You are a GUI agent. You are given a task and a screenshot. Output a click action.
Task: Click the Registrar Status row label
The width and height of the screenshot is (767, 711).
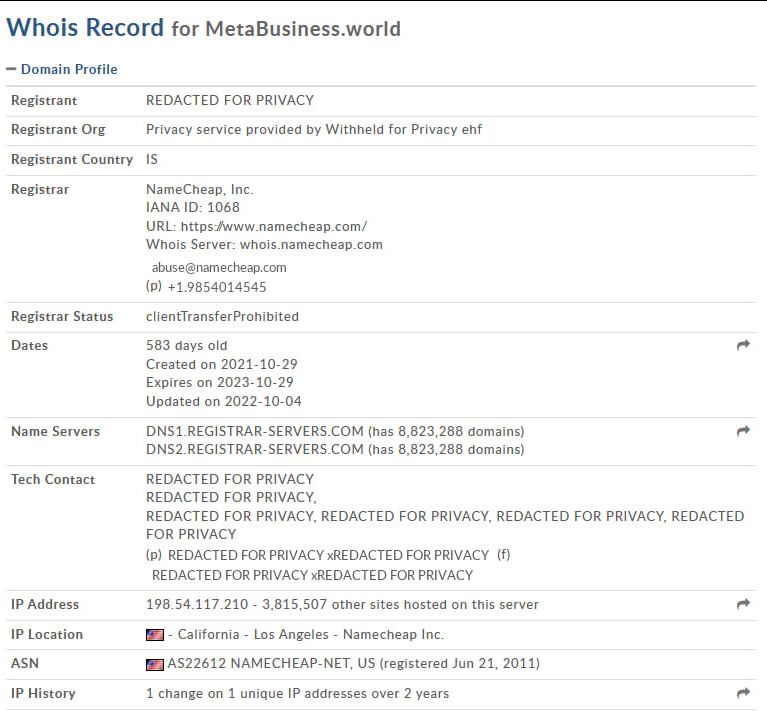click(62, 316)
